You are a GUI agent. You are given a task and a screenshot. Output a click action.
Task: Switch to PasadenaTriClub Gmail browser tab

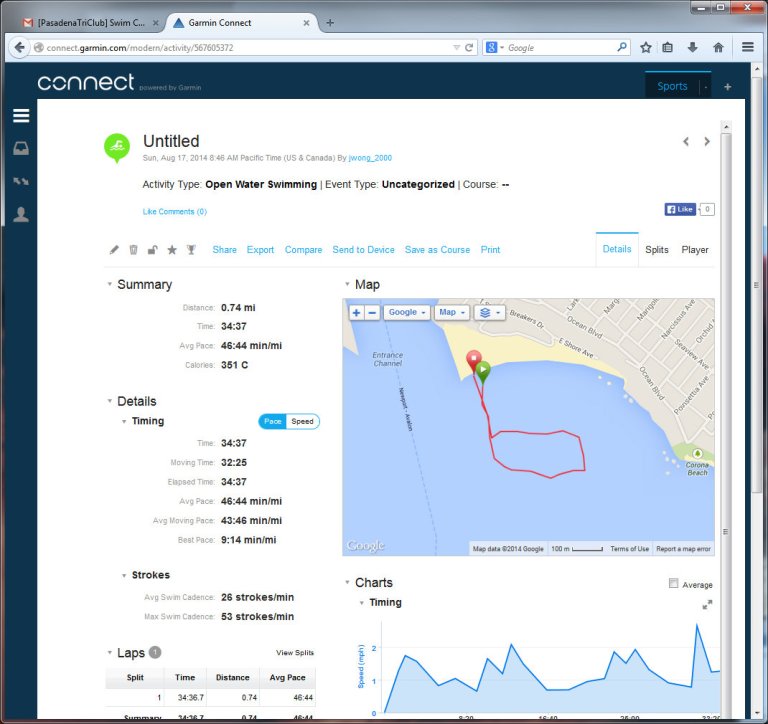[90, 23]
